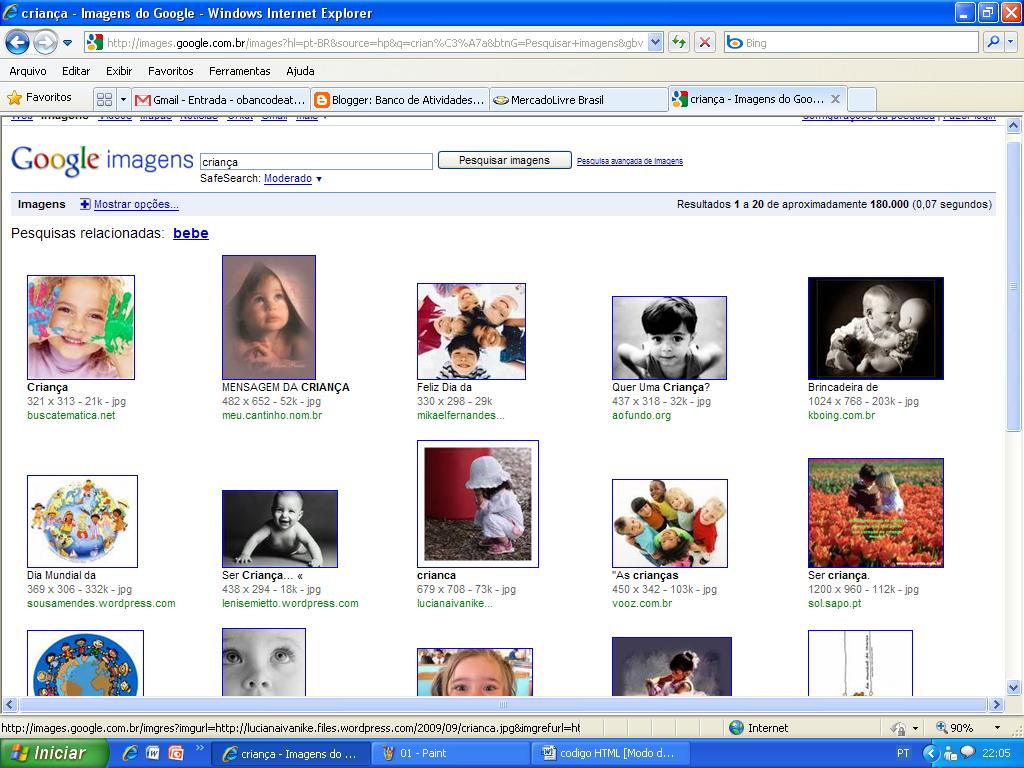The image size is (1024, 768).
Task: Switch to the MercadoLivre Brasil tab
Action: click(x=579, y=100)
